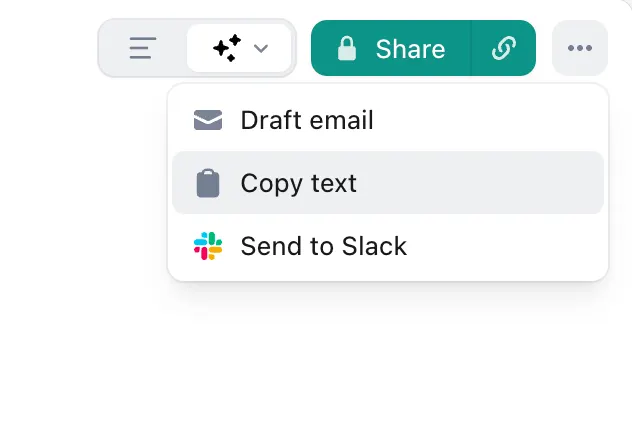
Task: Copy the share link via the chain icon
Action: pyautogui.click(x=504, y=48)
